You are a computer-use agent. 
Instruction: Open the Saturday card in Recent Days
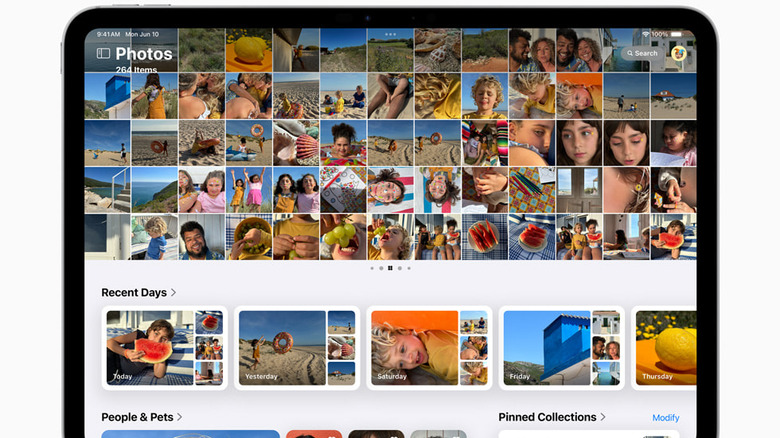[429, 348]
